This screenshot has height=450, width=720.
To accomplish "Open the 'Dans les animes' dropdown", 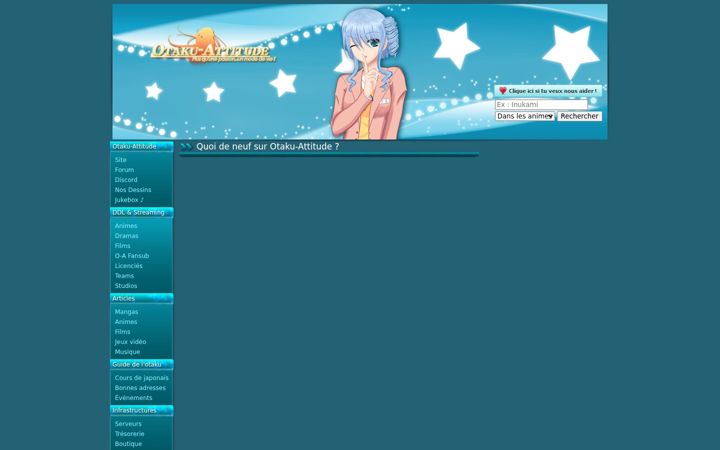I will (x=525, y=116).
